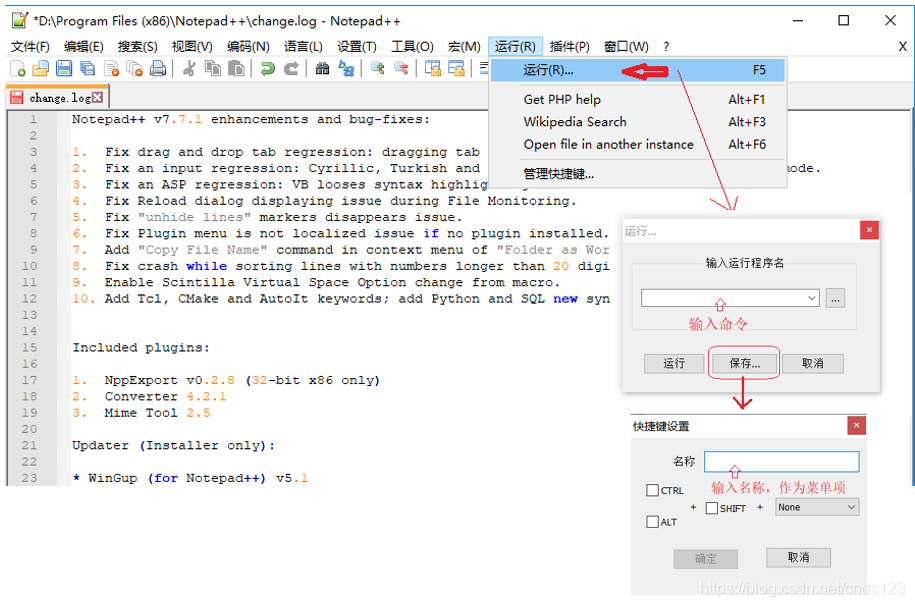Click the Copy toolbar icon
Screen dimensions: 915x607
tap(212, 69)
